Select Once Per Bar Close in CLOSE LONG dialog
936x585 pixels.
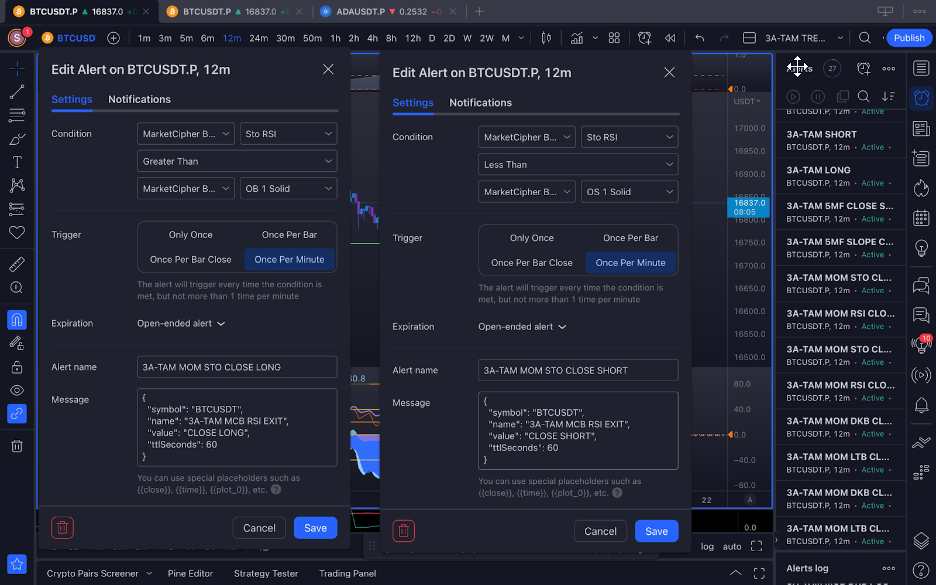(x=190, y=260)
